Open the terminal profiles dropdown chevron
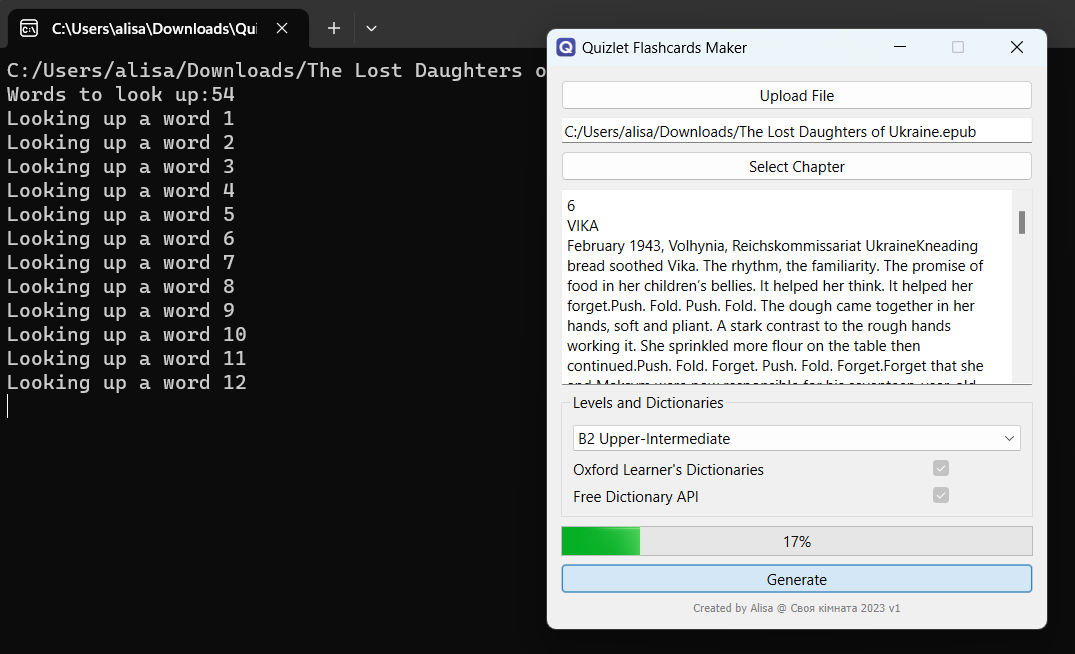The width and height of the screenshot is (1075, 654). [371, 28]
